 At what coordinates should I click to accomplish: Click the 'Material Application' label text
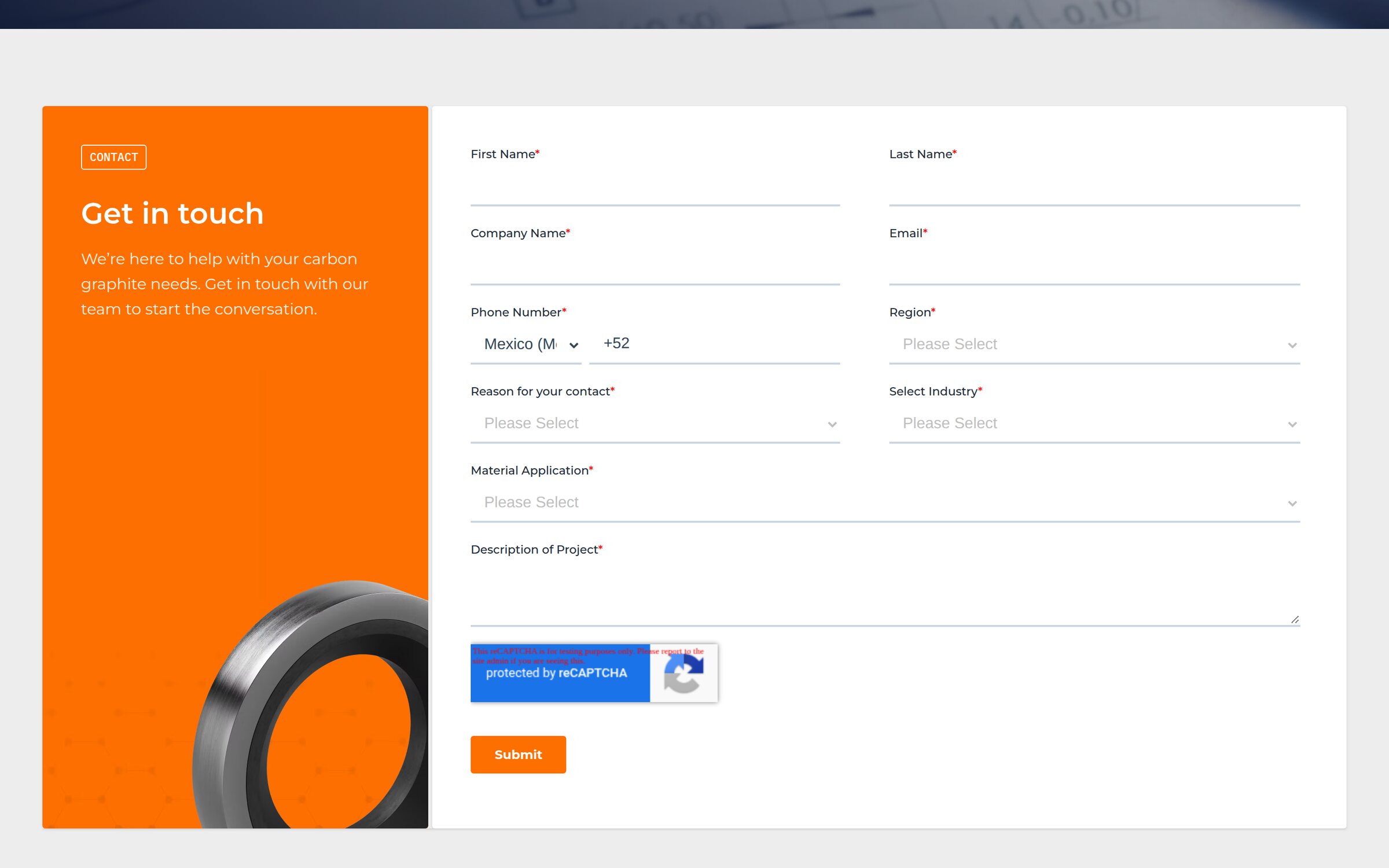[x=531, y=470]
